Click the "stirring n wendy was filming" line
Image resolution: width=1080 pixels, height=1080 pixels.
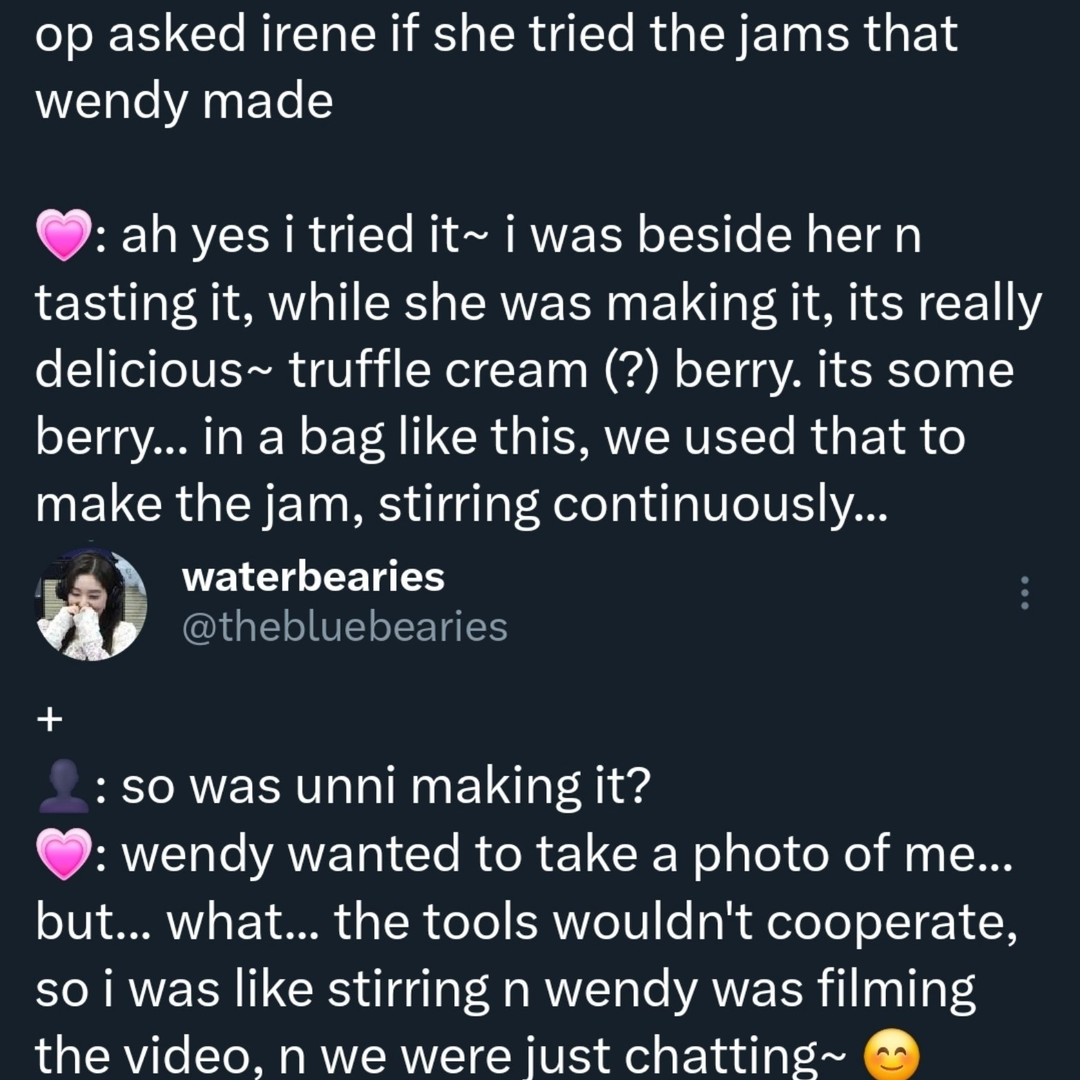[x=505, y=989]
